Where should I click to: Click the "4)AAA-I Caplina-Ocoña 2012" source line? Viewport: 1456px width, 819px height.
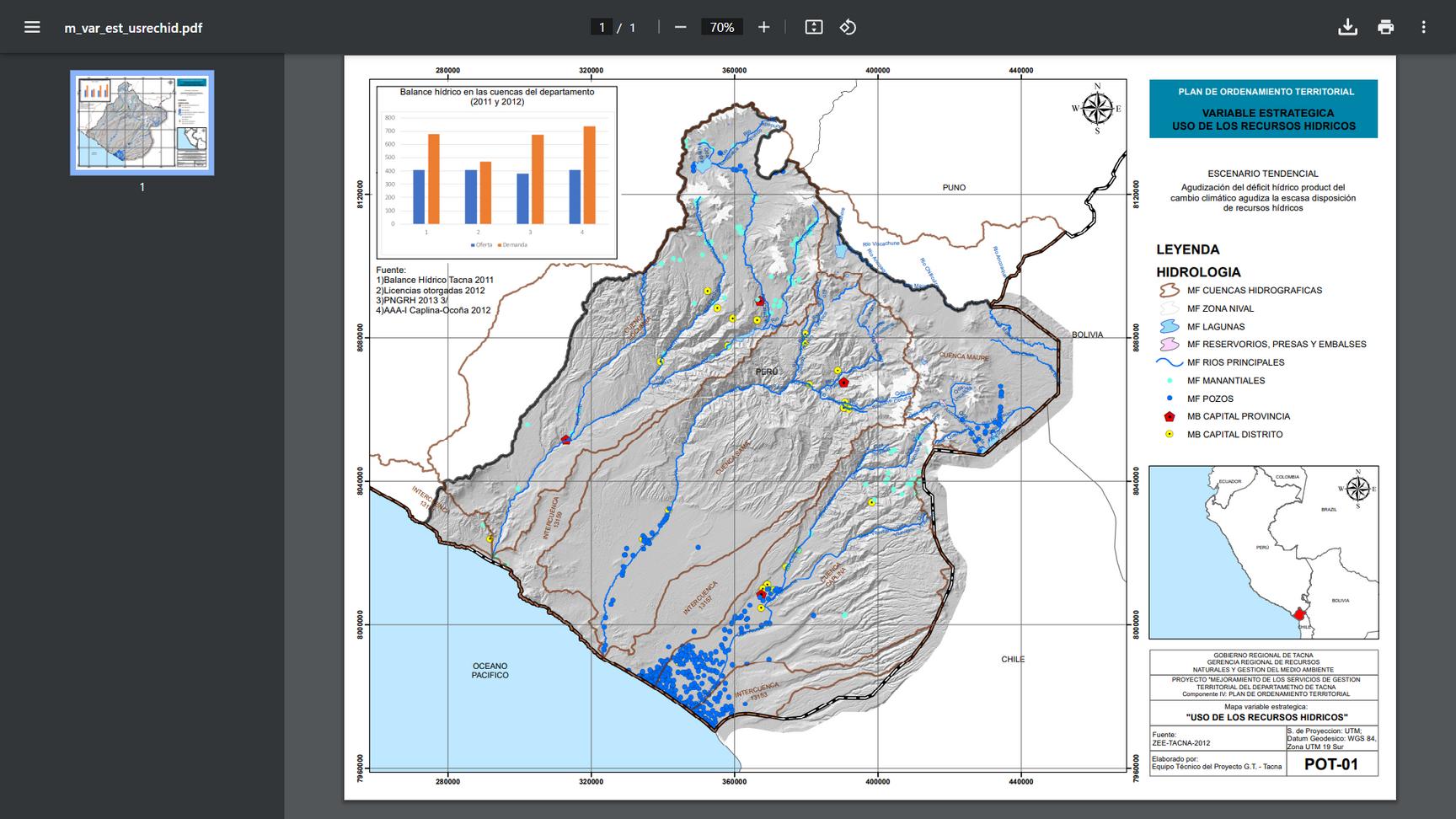(433, 310)
